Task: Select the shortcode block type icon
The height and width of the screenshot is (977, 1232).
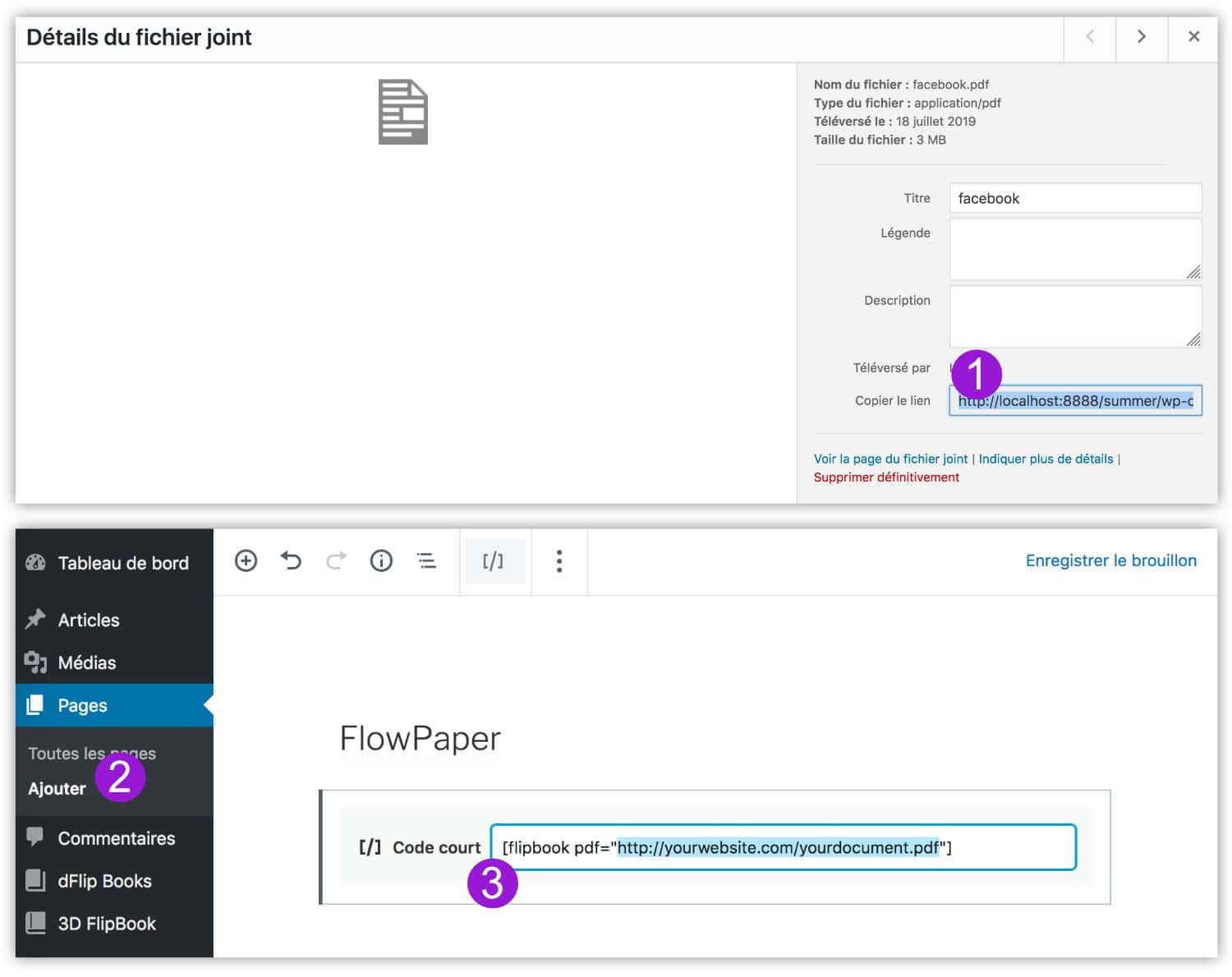Action: click(x=494, y=561)
